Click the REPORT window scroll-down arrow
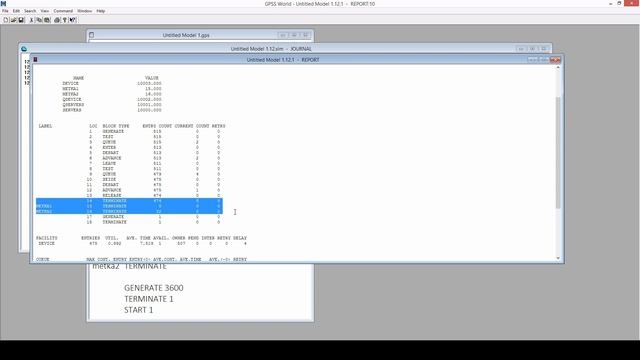 click(558, 258)
